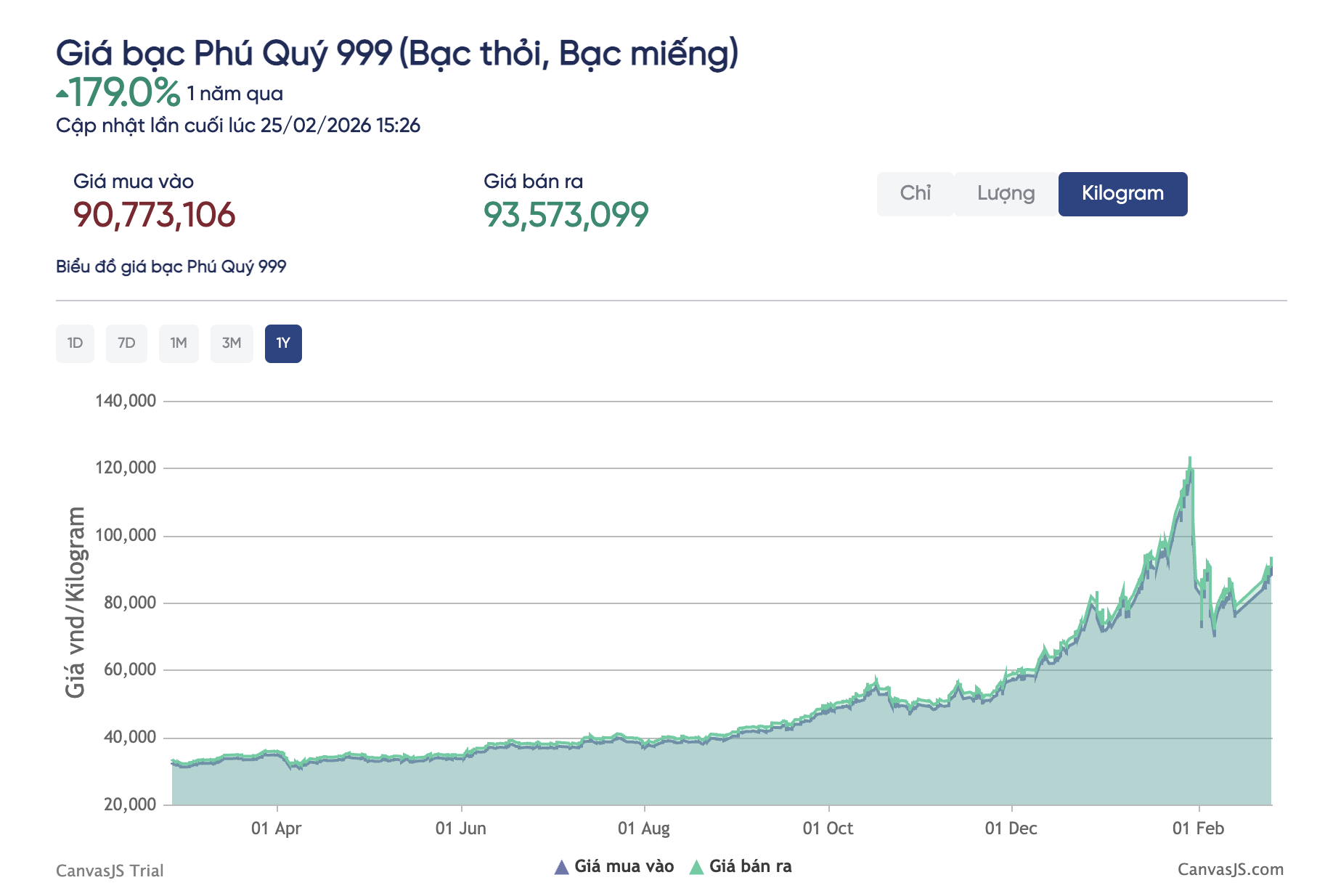The width and height of the screenshot is (1317, 896).
Task: Select the Kilogram unit button
Action: pyautogui.click(x=1122, y=193)
